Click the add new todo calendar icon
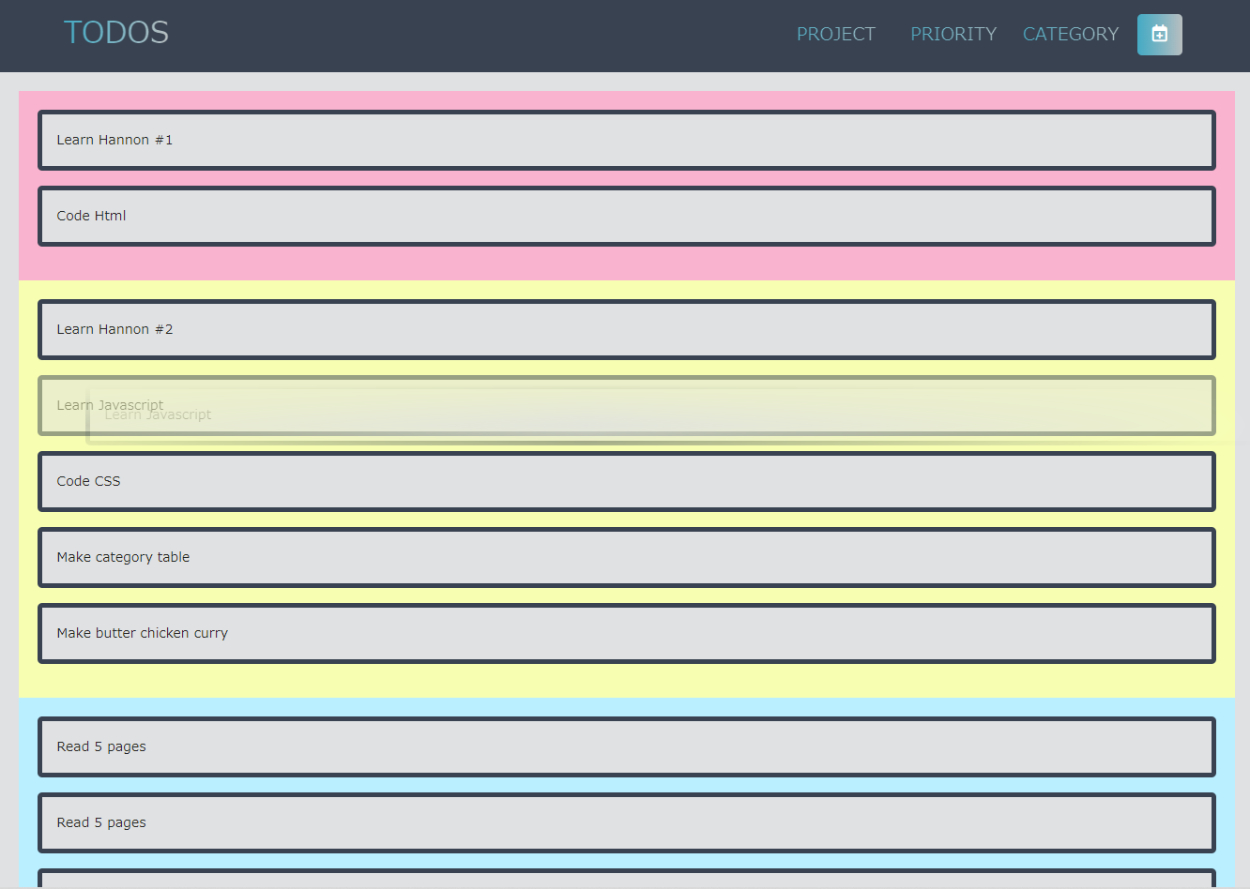Image resolution: width=1250 pixels, height=889 pixels. coord(1159,34)
